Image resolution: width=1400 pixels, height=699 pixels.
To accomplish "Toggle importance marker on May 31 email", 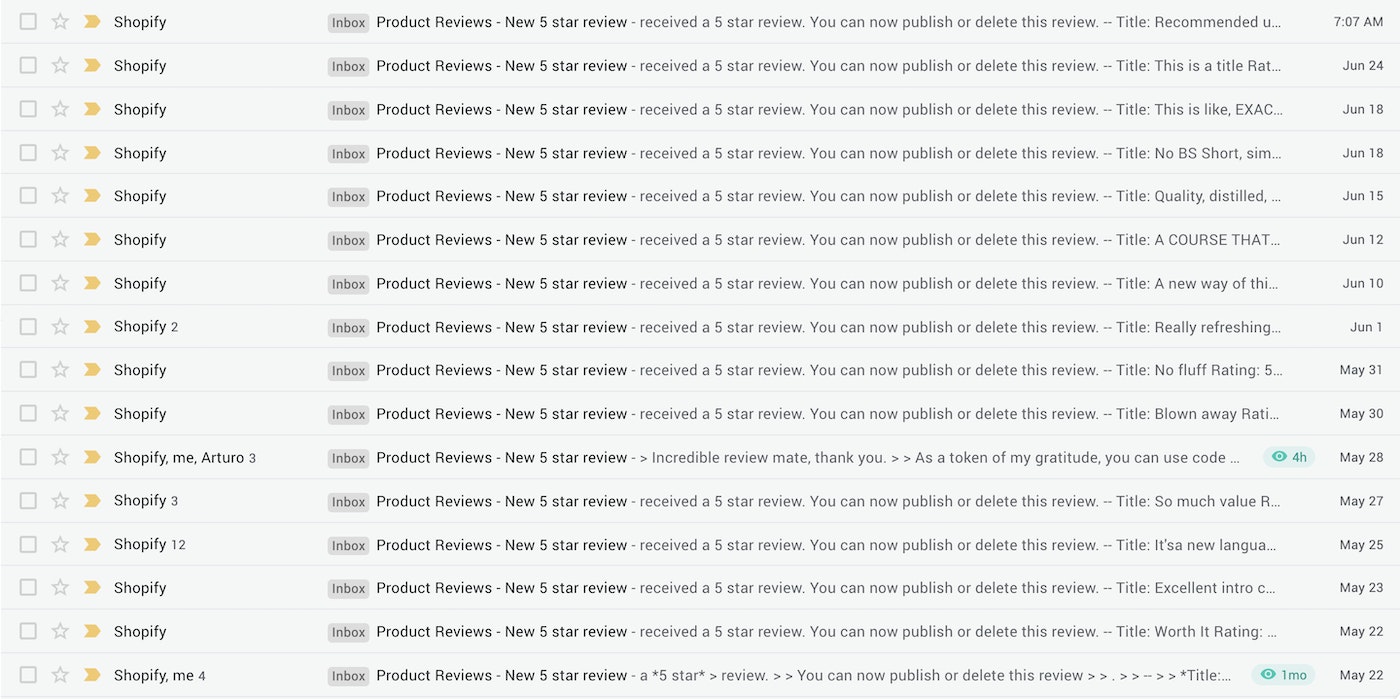I will coord(92,370).
